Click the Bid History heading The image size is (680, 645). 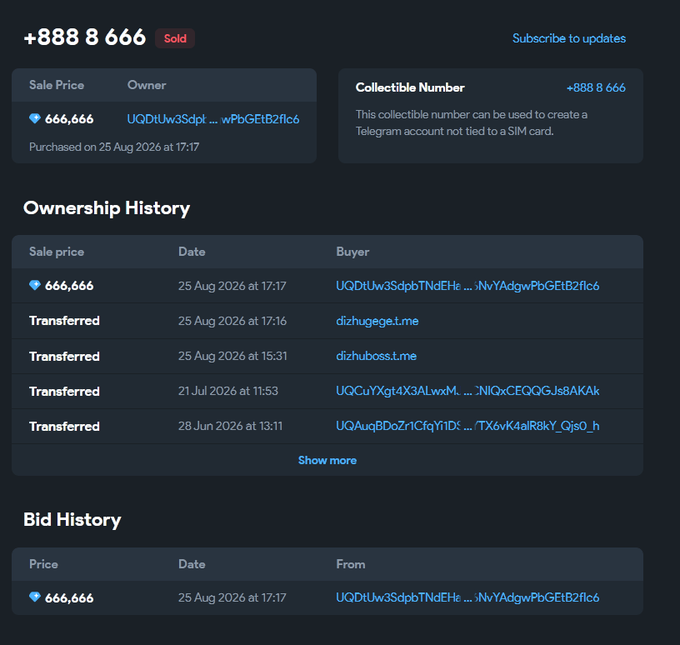coord(72,520)
